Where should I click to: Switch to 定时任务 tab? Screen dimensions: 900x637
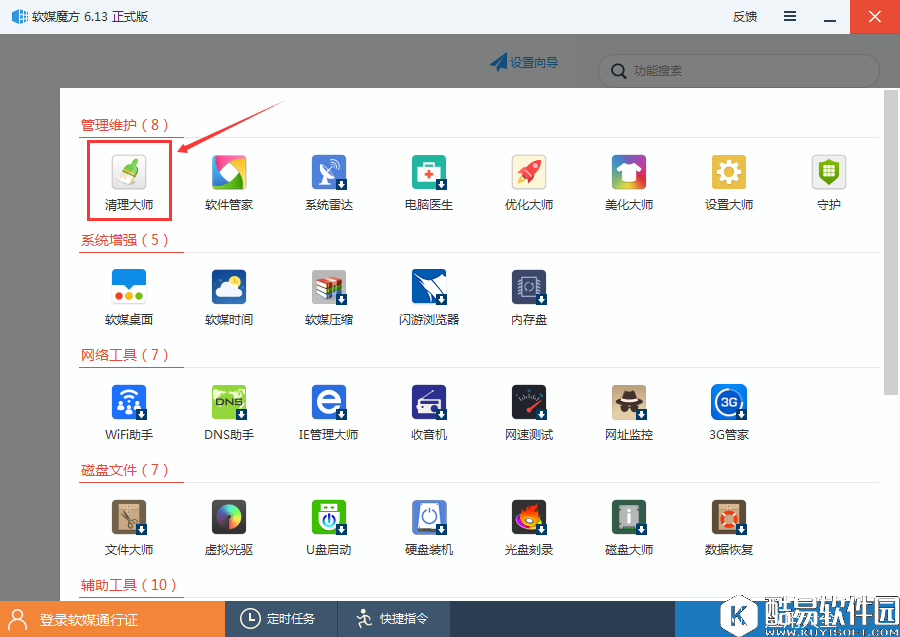coord(281,619)
